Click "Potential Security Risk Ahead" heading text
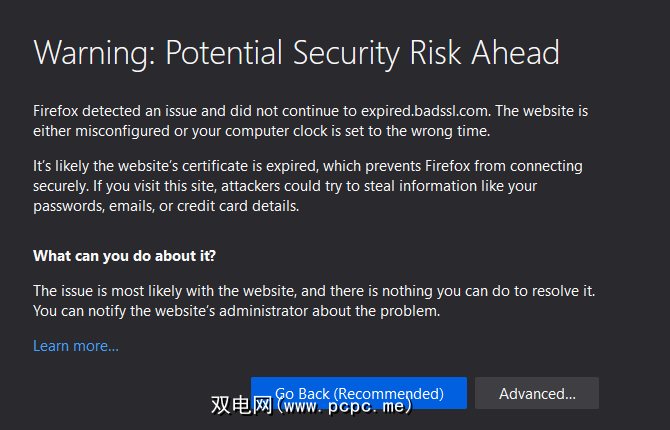670x430 pixels. (x=360, y=53)
